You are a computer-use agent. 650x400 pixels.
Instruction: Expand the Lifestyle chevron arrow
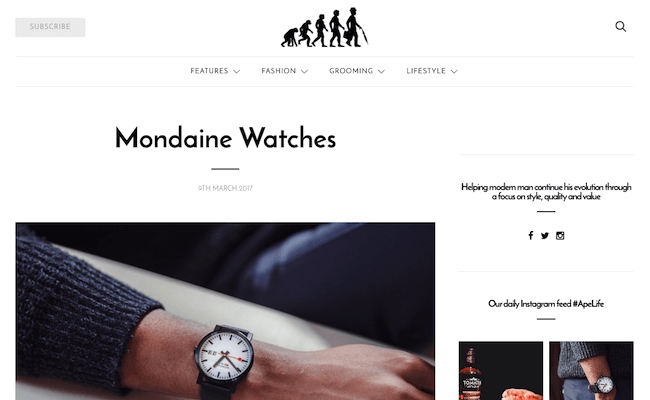454,71
